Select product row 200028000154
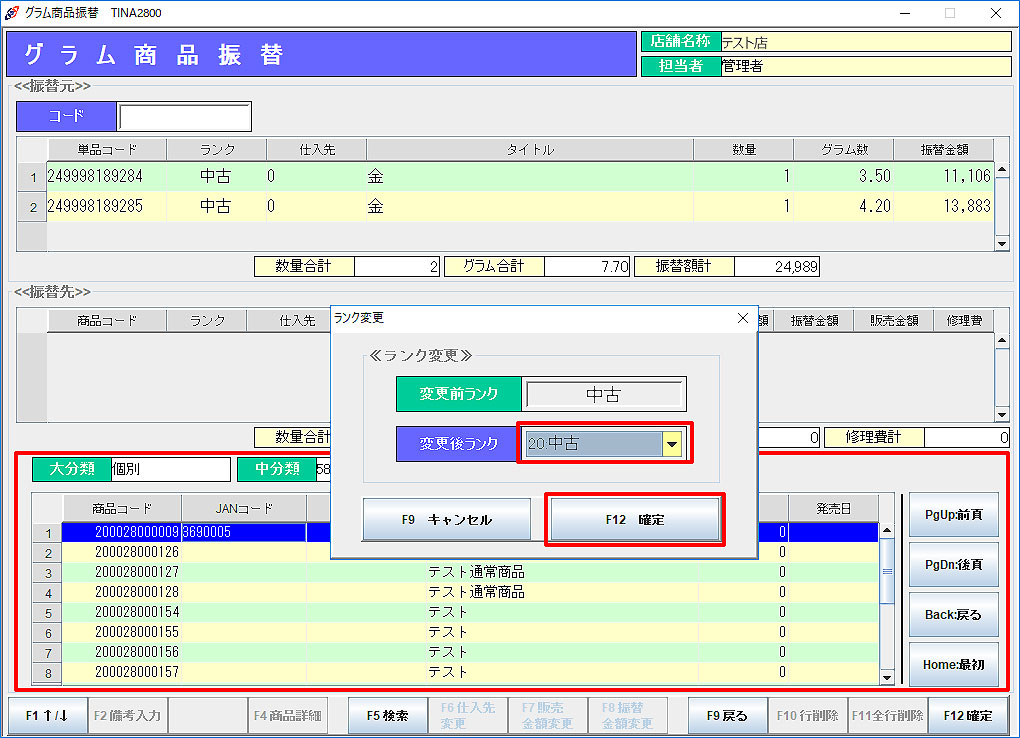This screenshot has width=1020, height=738. [137, 612]
